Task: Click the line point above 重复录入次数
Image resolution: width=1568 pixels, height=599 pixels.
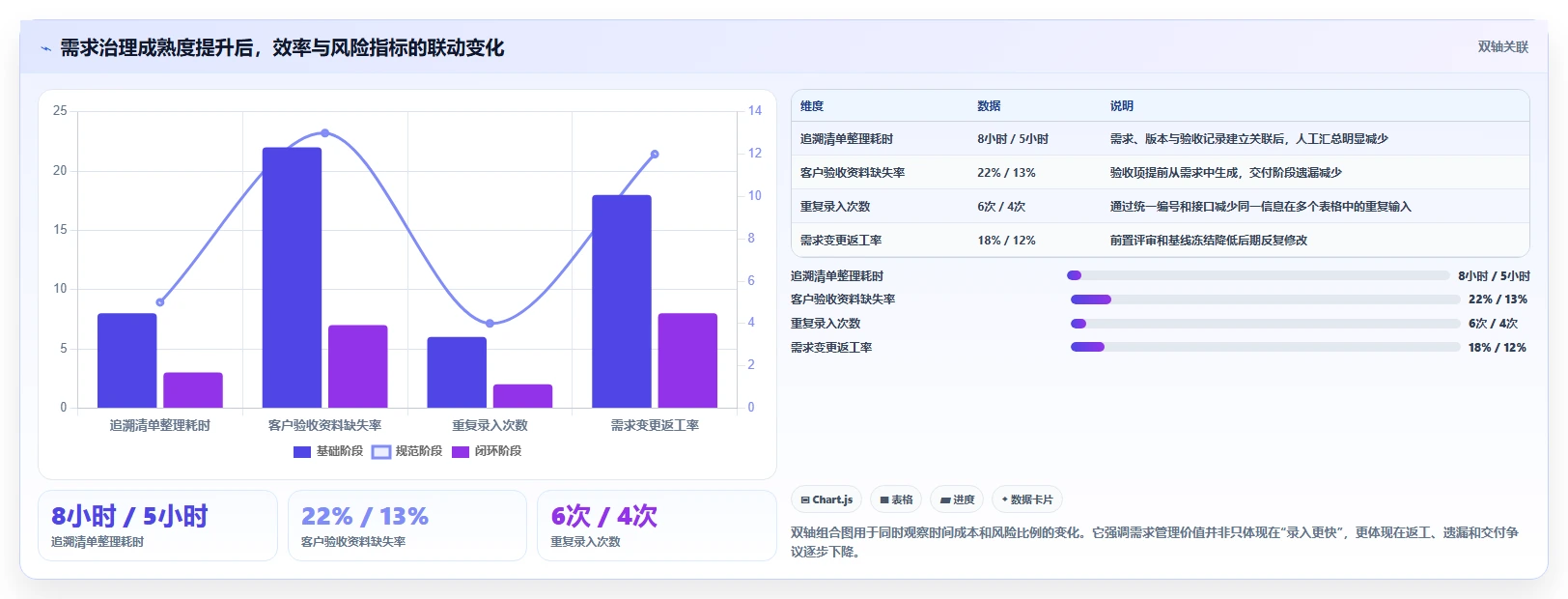Action: 490,324
